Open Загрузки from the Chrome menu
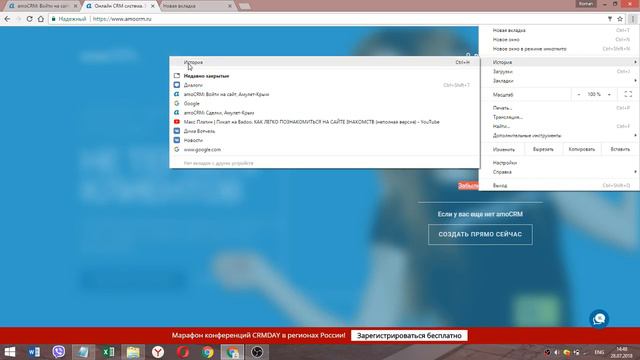 pyautogui.click(x=559, y=71)
